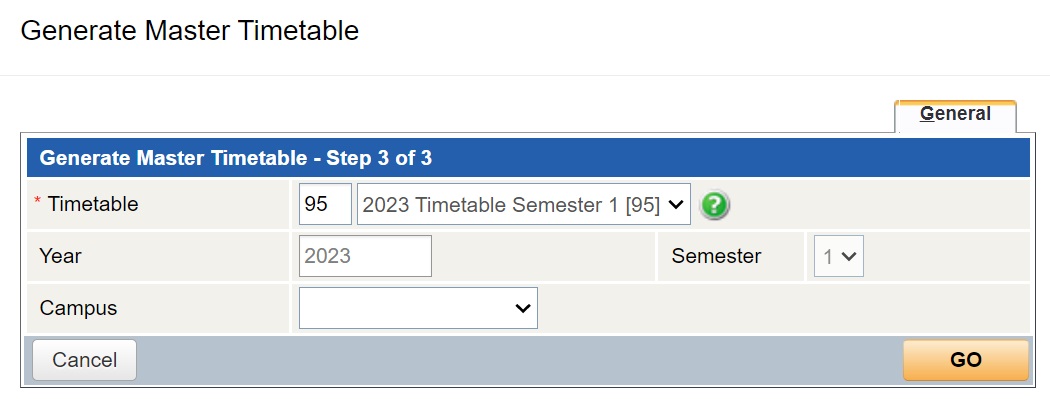
Task: Click the Semester field label
Action: (716, 256)
